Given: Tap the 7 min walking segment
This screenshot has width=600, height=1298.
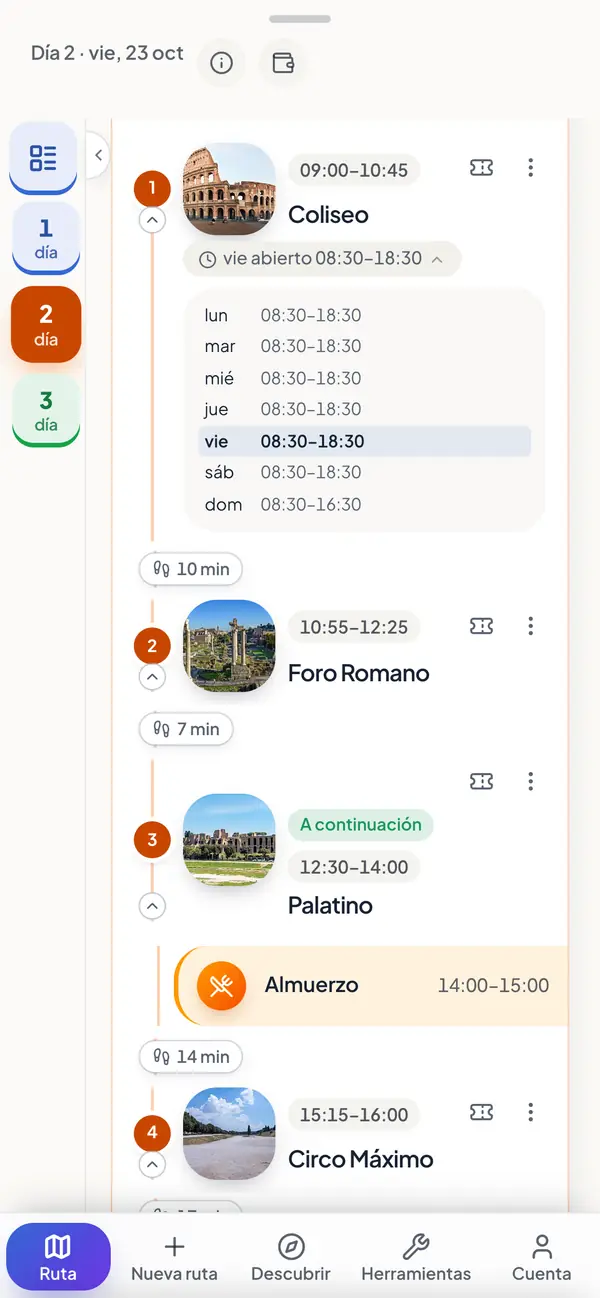Looking at the screenshot, I should tap(186, 729).
